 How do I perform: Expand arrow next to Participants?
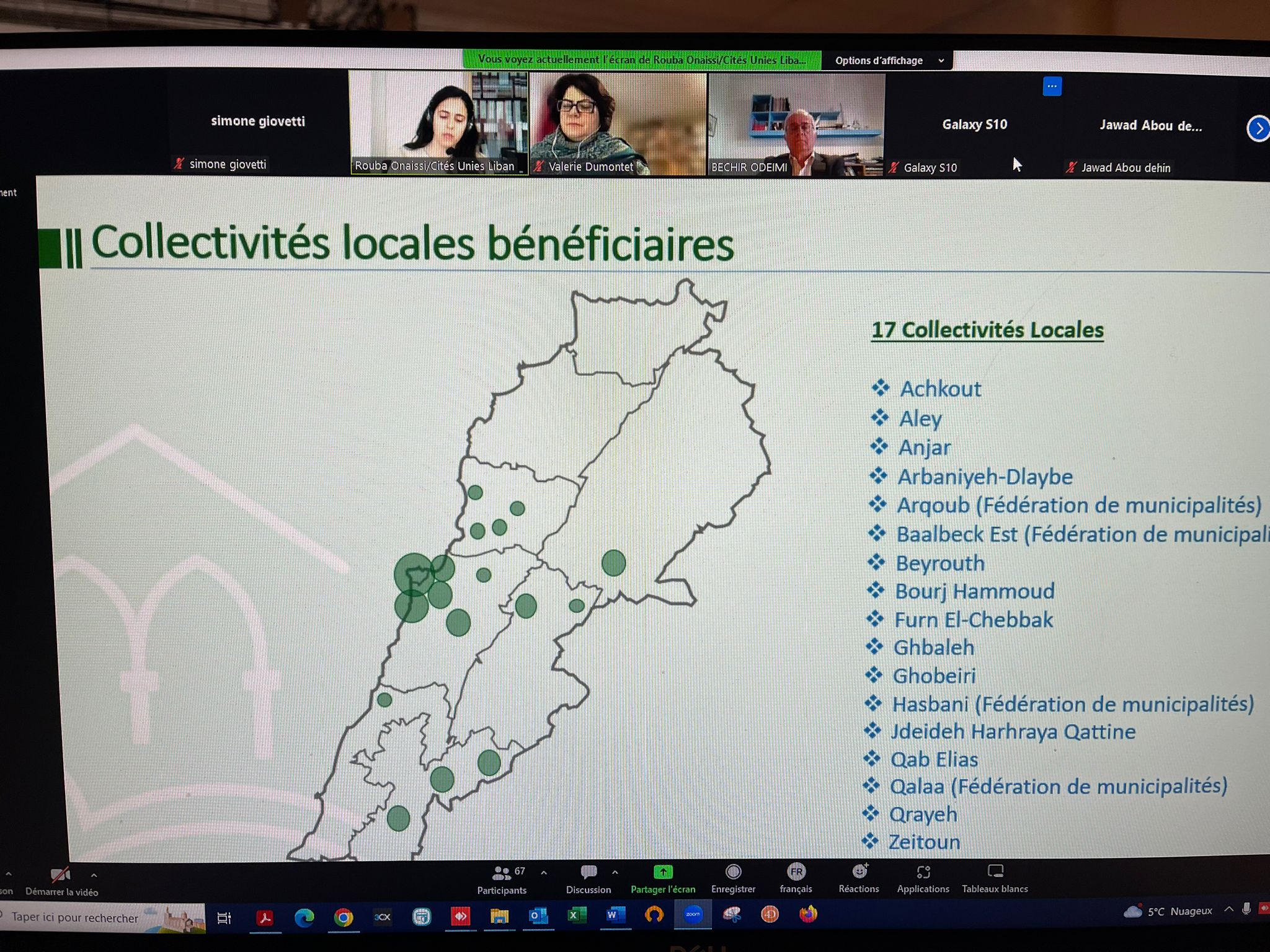[x=544, y=873]
